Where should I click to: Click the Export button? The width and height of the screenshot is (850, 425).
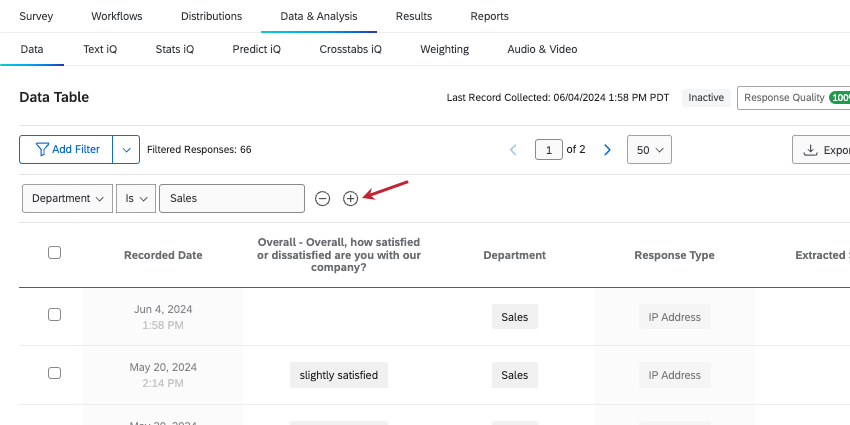tap(821, 150)
